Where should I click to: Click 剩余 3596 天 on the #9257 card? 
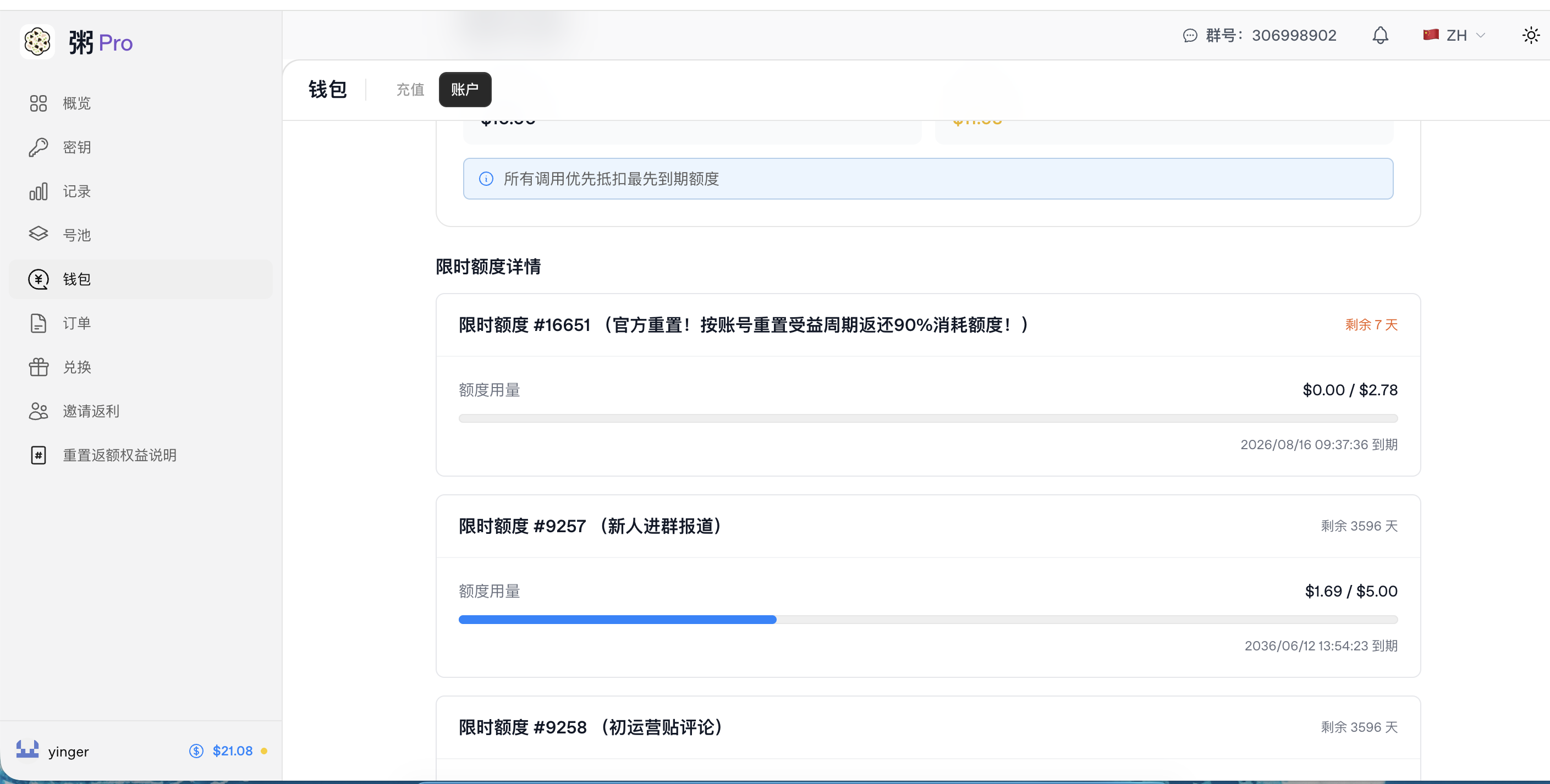pyautogui.click(x=1359, y=526)
